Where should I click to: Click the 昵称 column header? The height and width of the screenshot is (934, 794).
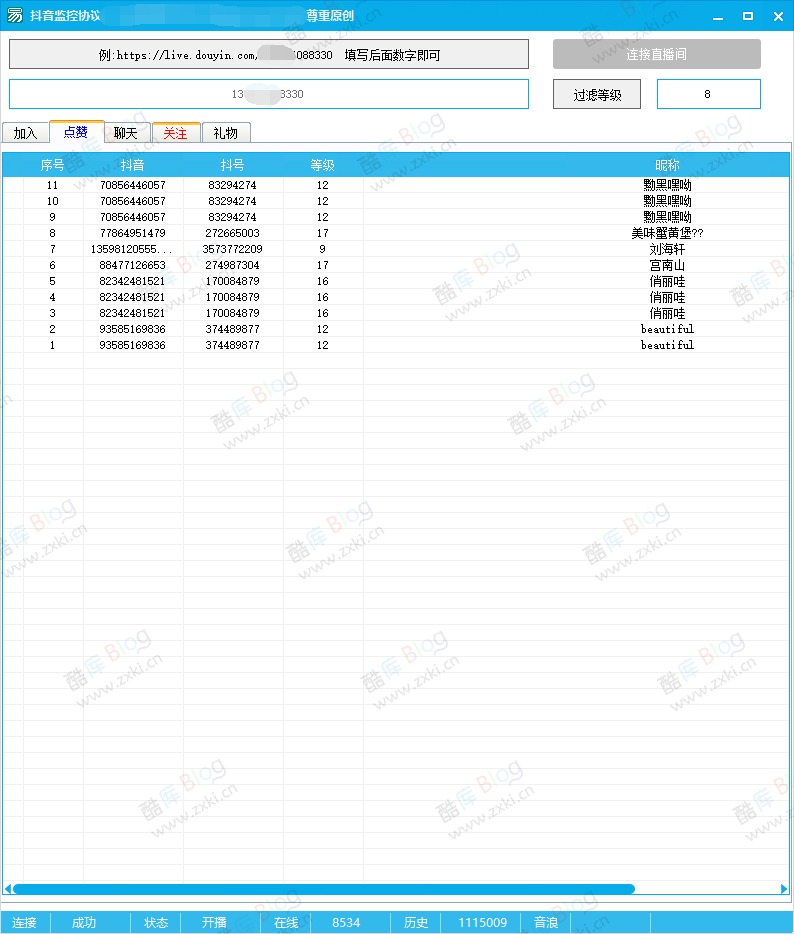point(667,165)
